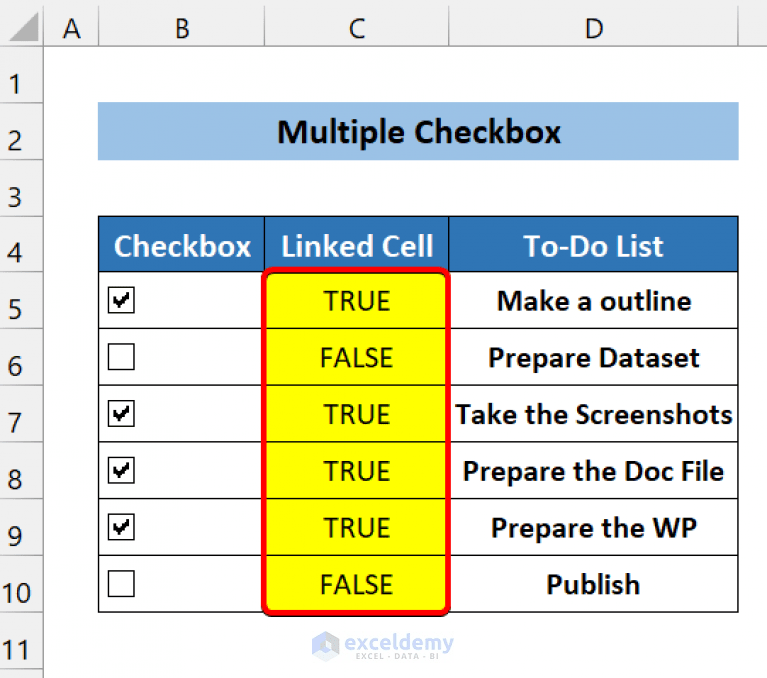Screen dimensions: 767x678
Task: Check the checkbox for Prepare Dataset
Action: 121,357
